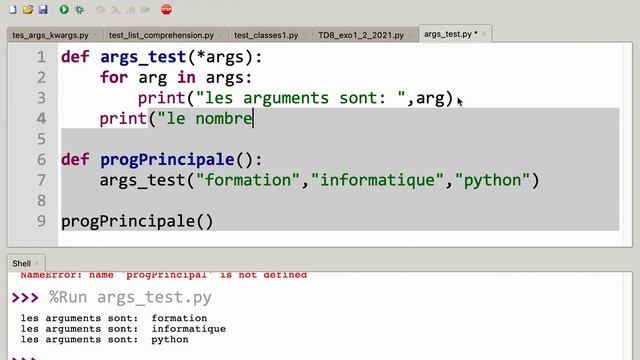Open a file using the folder icon
Image resolution: width=640 pixels, height=360 pixels.
(x=28, y=9)
